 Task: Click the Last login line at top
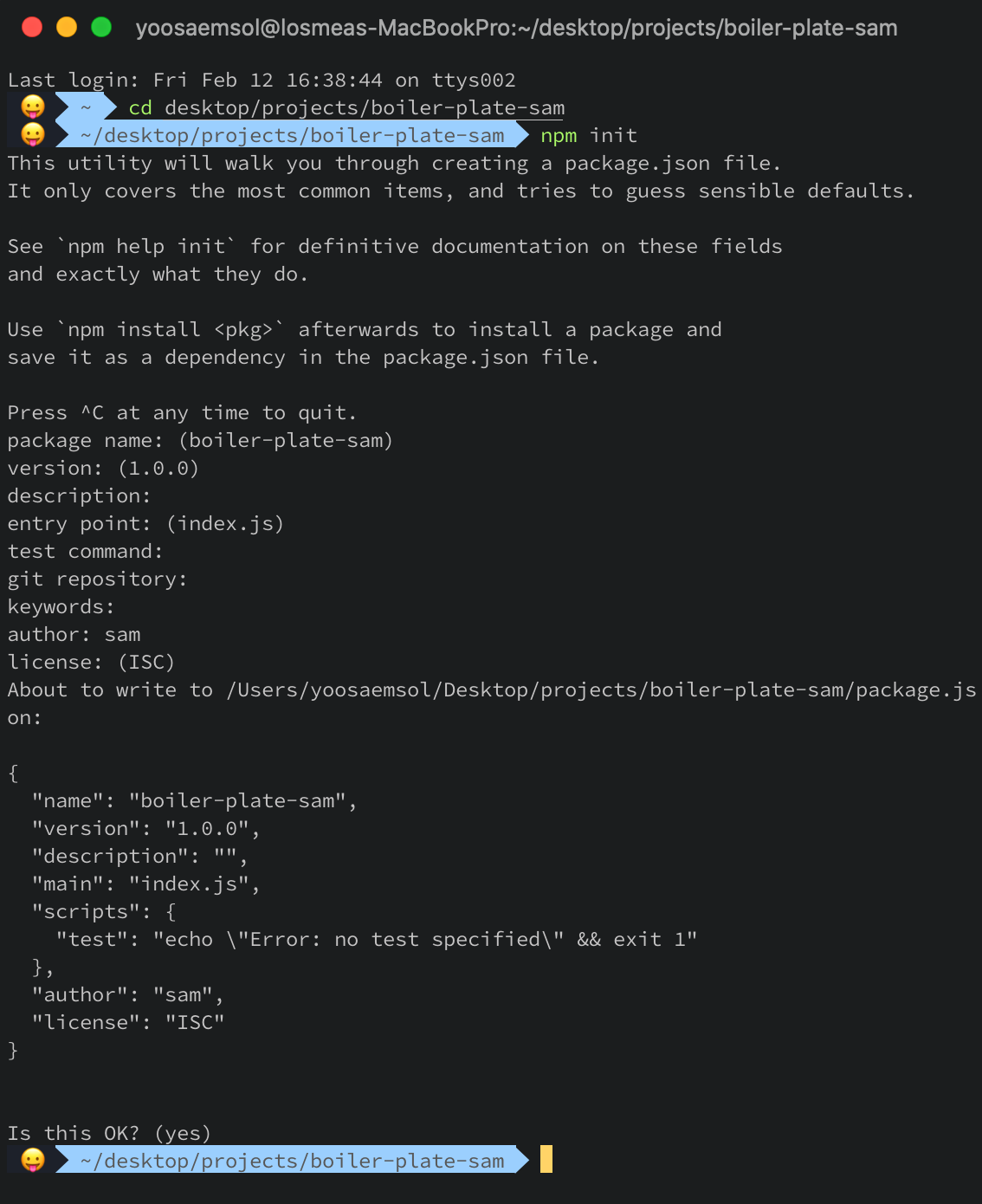pyautogui.click(x=262, y=81)
